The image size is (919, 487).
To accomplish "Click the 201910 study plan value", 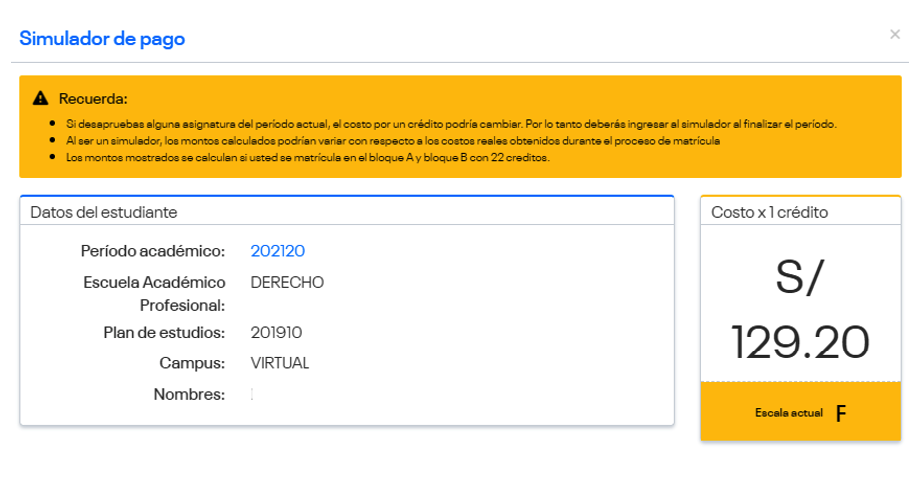I will click(276, 333).
